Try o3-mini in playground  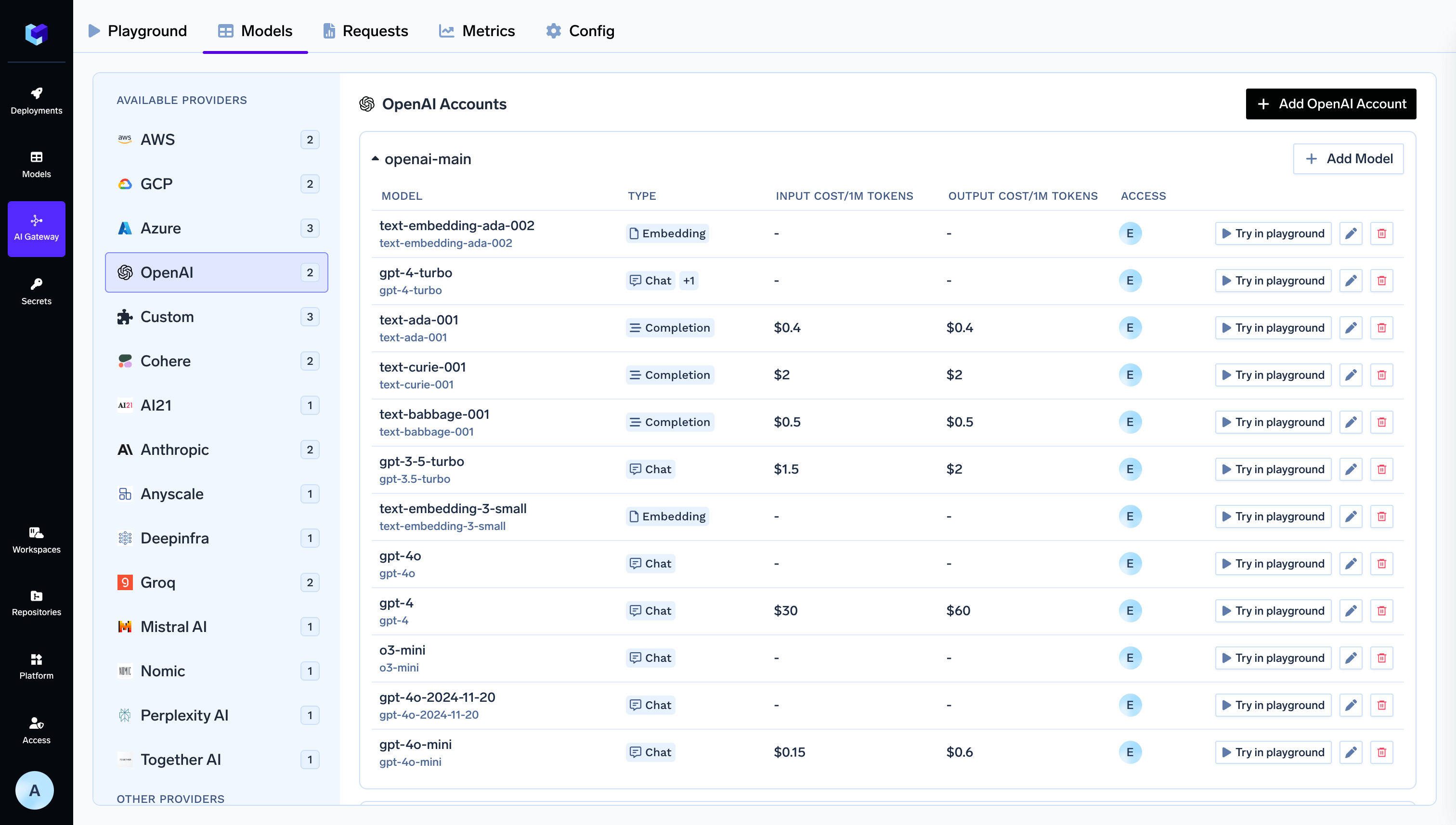1273,658
